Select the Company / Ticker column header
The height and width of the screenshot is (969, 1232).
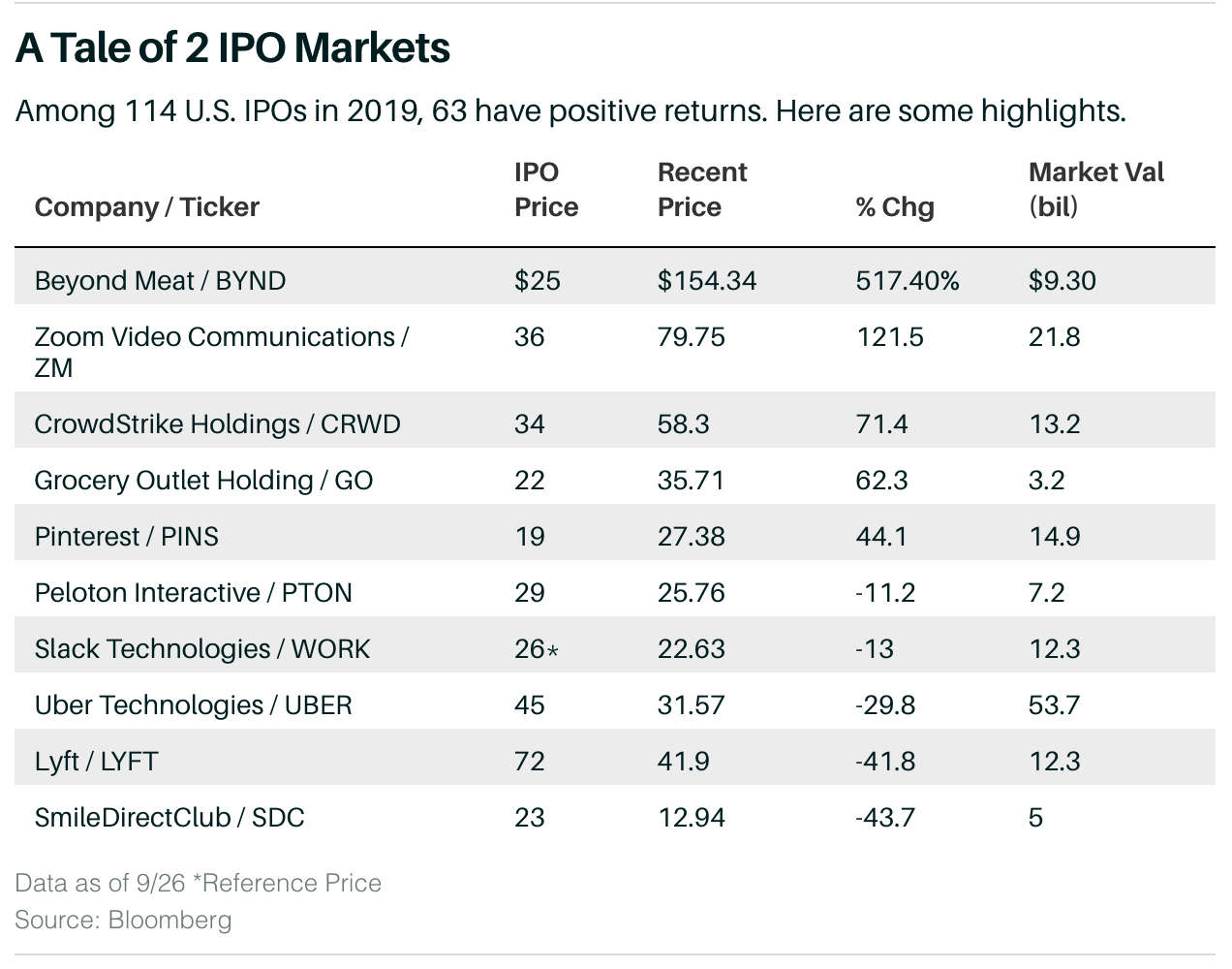[x=147, y=207]
